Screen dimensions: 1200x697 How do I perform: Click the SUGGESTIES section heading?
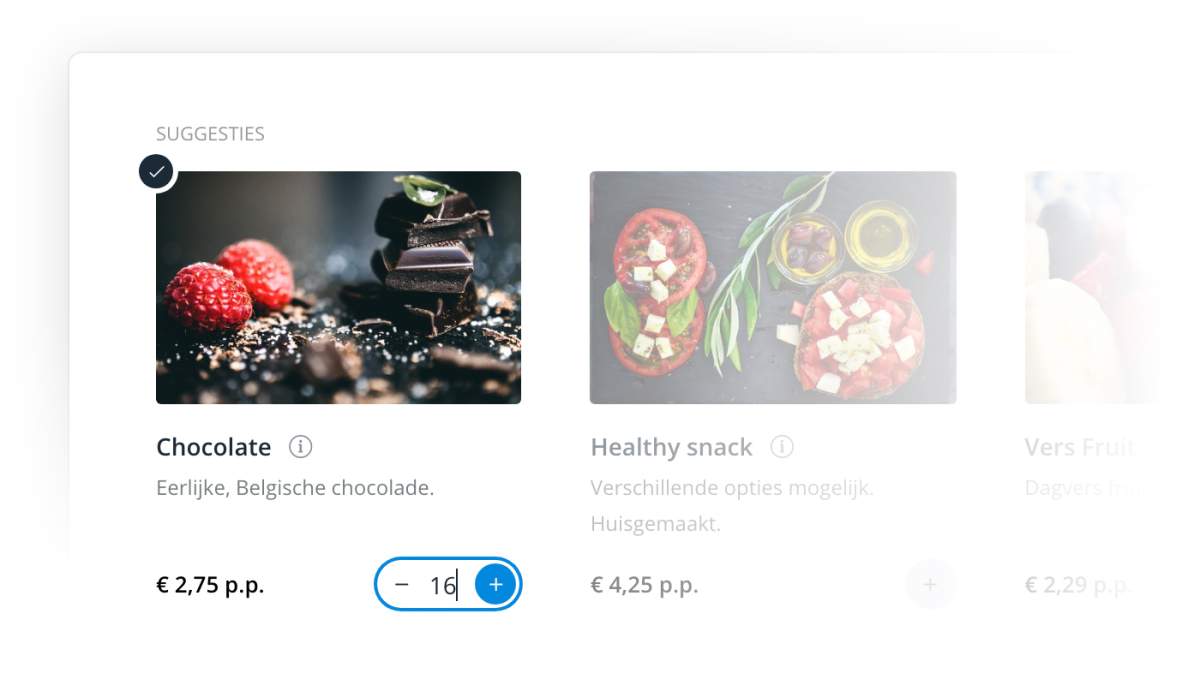pos(210,134)
